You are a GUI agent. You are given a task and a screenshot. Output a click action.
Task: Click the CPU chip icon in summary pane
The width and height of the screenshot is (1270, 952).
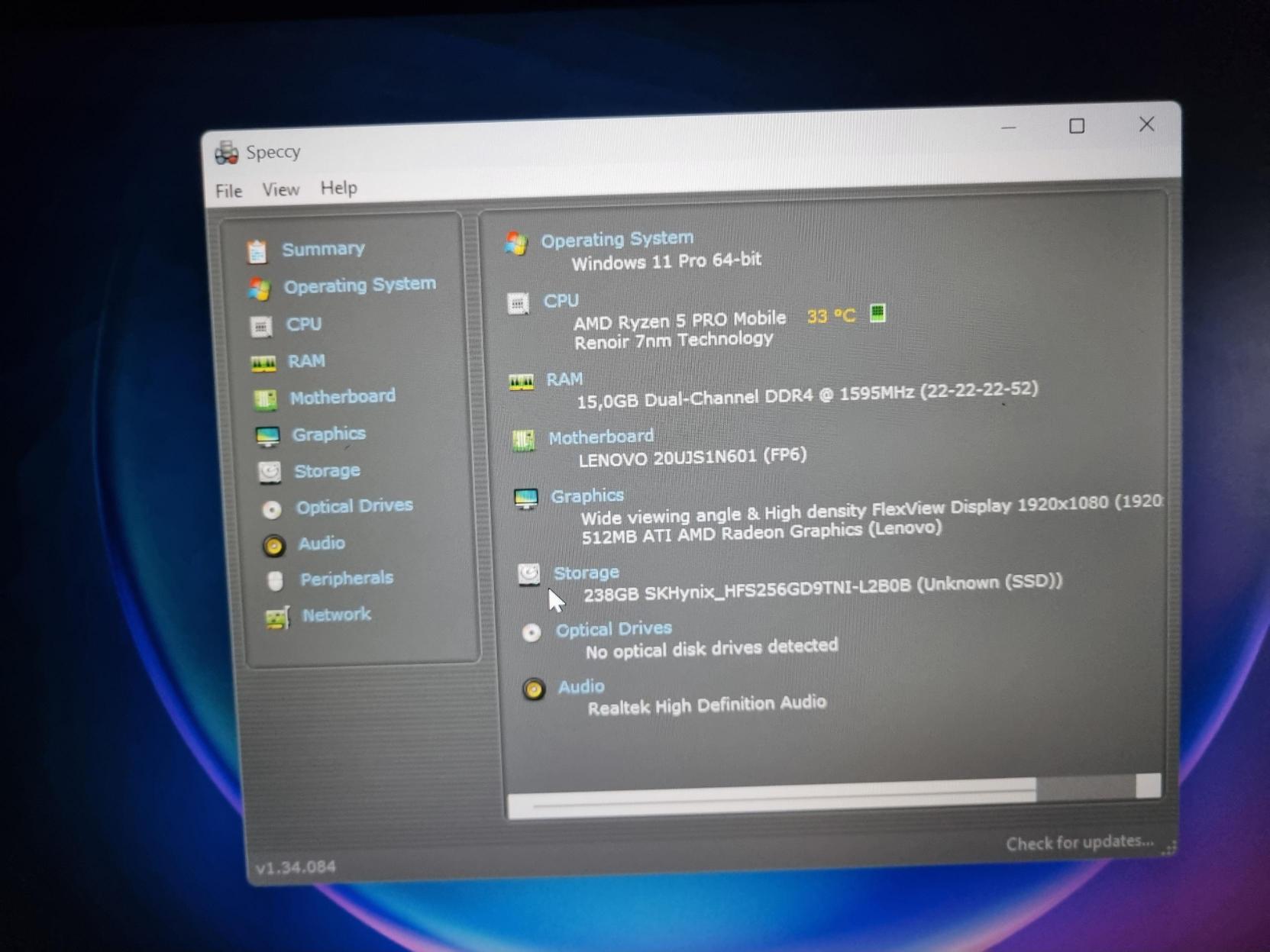click(519, 304)
